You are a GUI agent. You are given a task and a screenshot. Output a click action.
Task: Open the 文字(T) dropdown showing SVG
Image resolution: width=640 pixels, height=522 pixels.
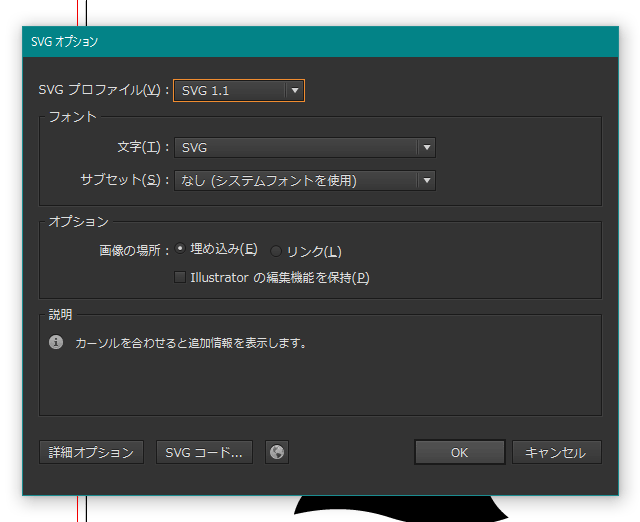[305, 147]
